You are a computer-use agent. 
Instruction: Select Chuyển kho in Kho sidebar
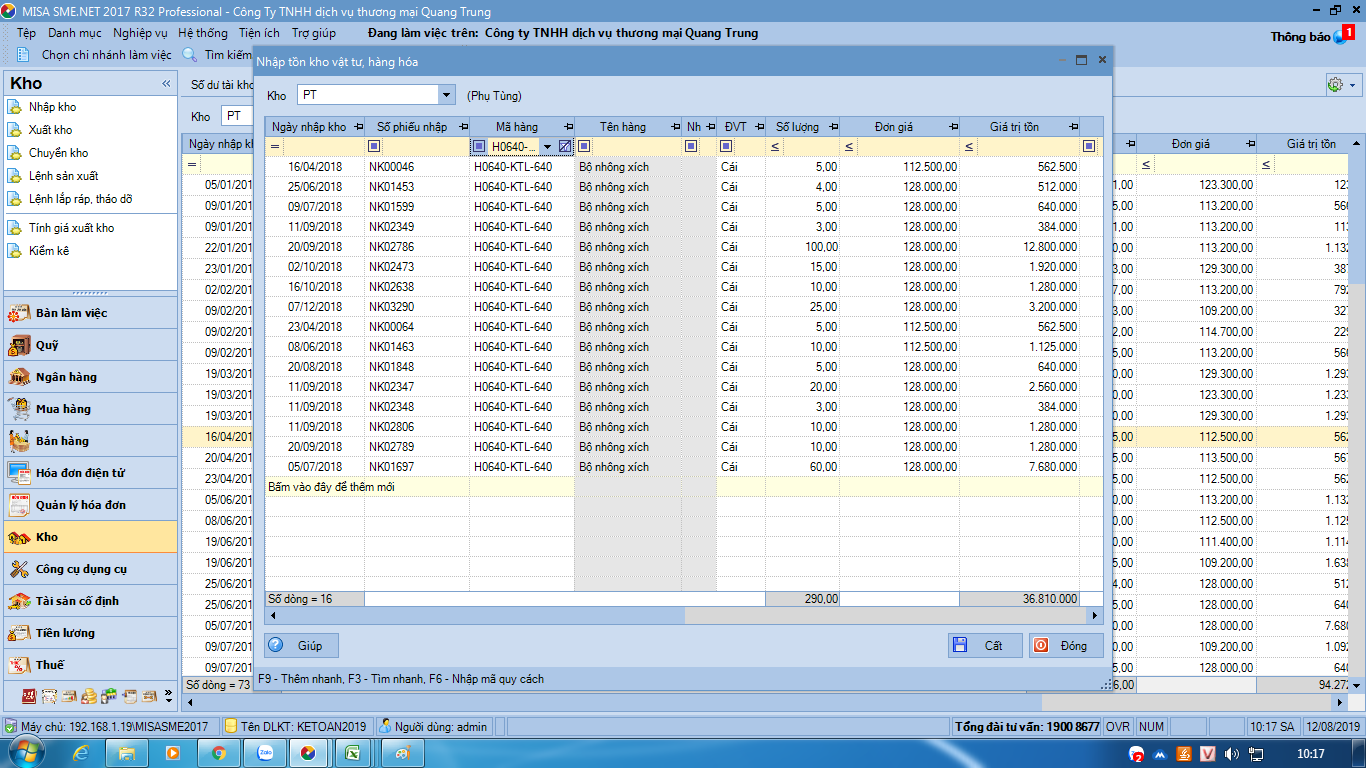point(58,153)
